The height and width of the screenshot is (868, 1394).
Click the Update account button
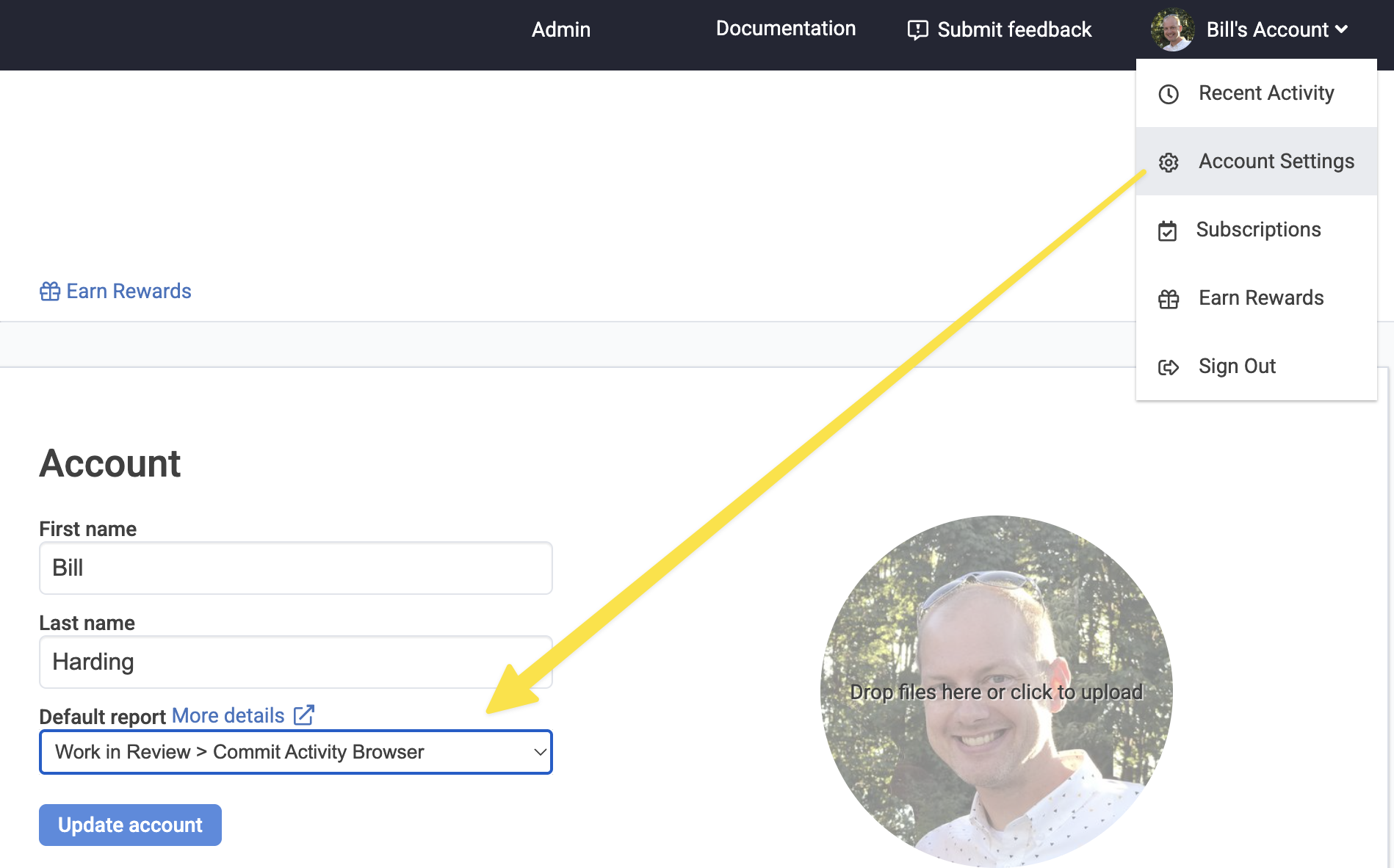(130, 825)
